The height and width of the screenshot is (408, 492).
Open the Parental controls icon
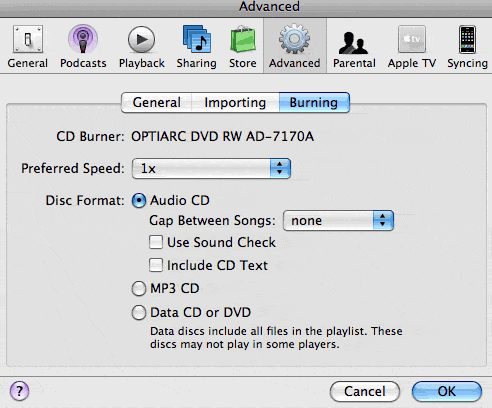pyautogui.click(x=354, y=43)
